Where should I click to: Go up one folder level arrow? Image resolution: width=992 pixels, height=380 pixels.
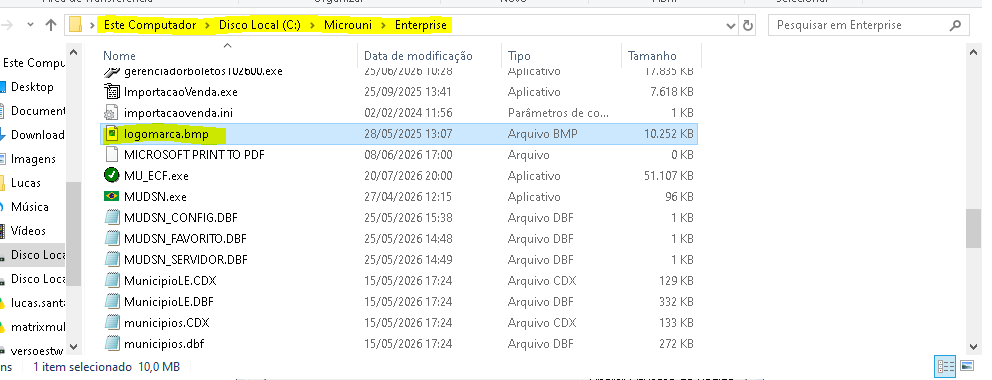(x=51, y=25)
